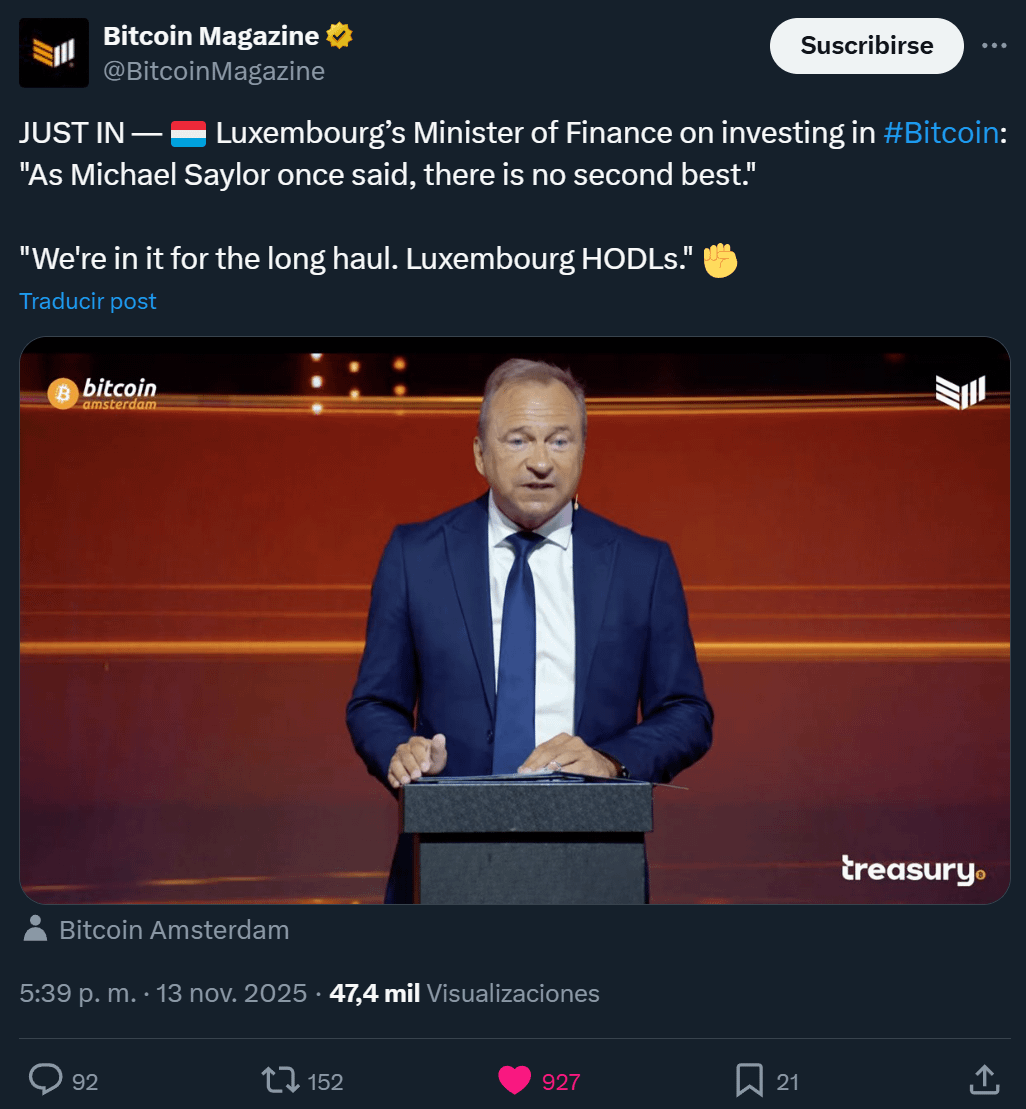Click the @BitcoinMagazine handle
The width and height of the screenshot is (1026, 1109).
[x=214, y=71]
